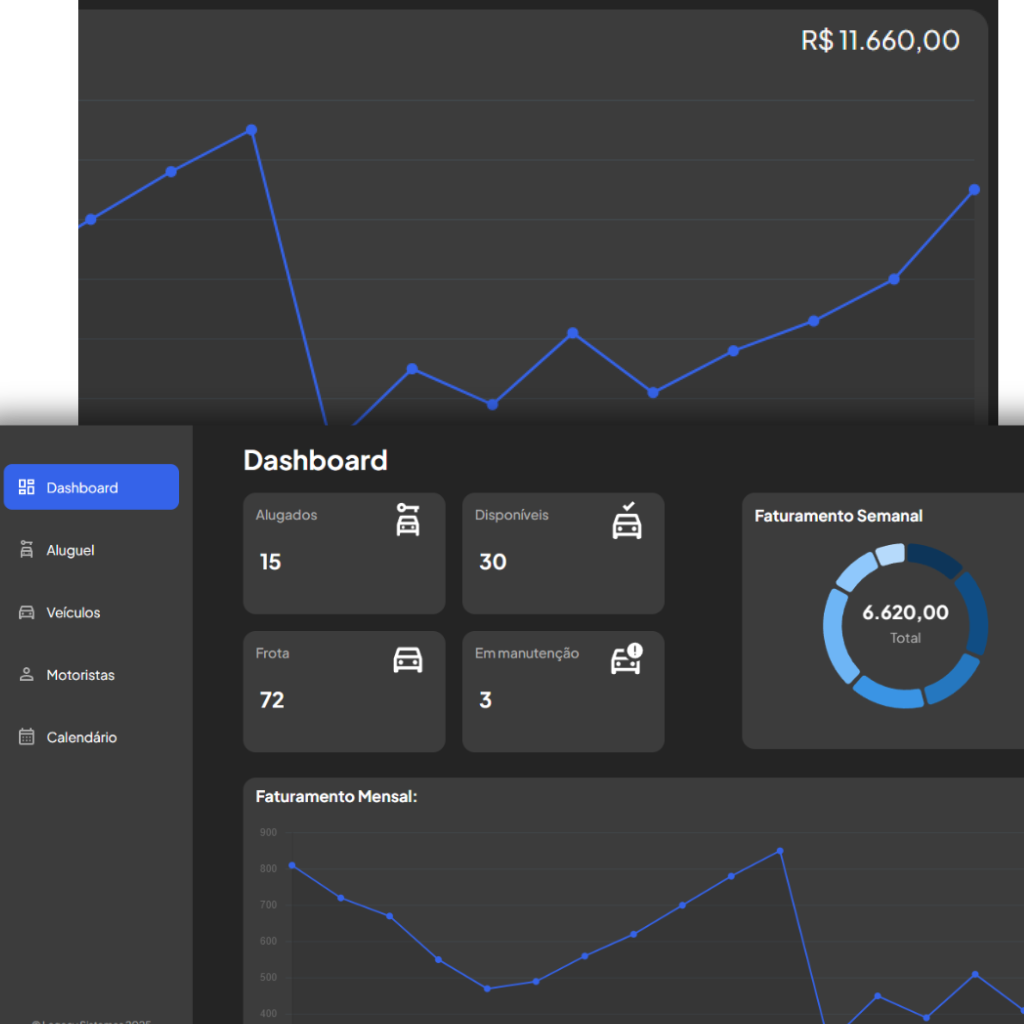Click the "500" y-axis label

pos(268,978)
